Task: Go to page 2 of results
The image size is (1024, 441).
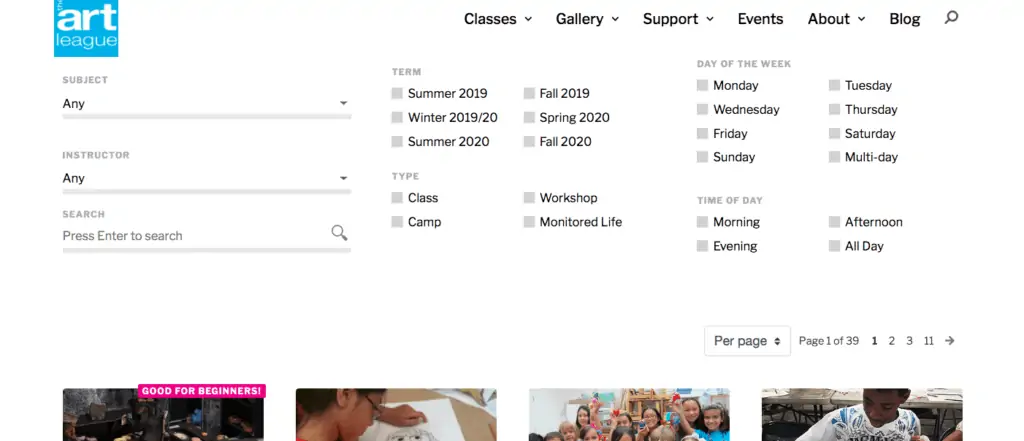Action: pyautogui.click(x=891, y=340)
